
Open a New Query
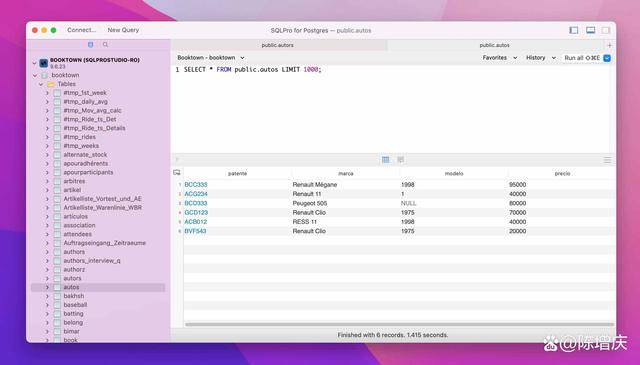coord(123,30)
